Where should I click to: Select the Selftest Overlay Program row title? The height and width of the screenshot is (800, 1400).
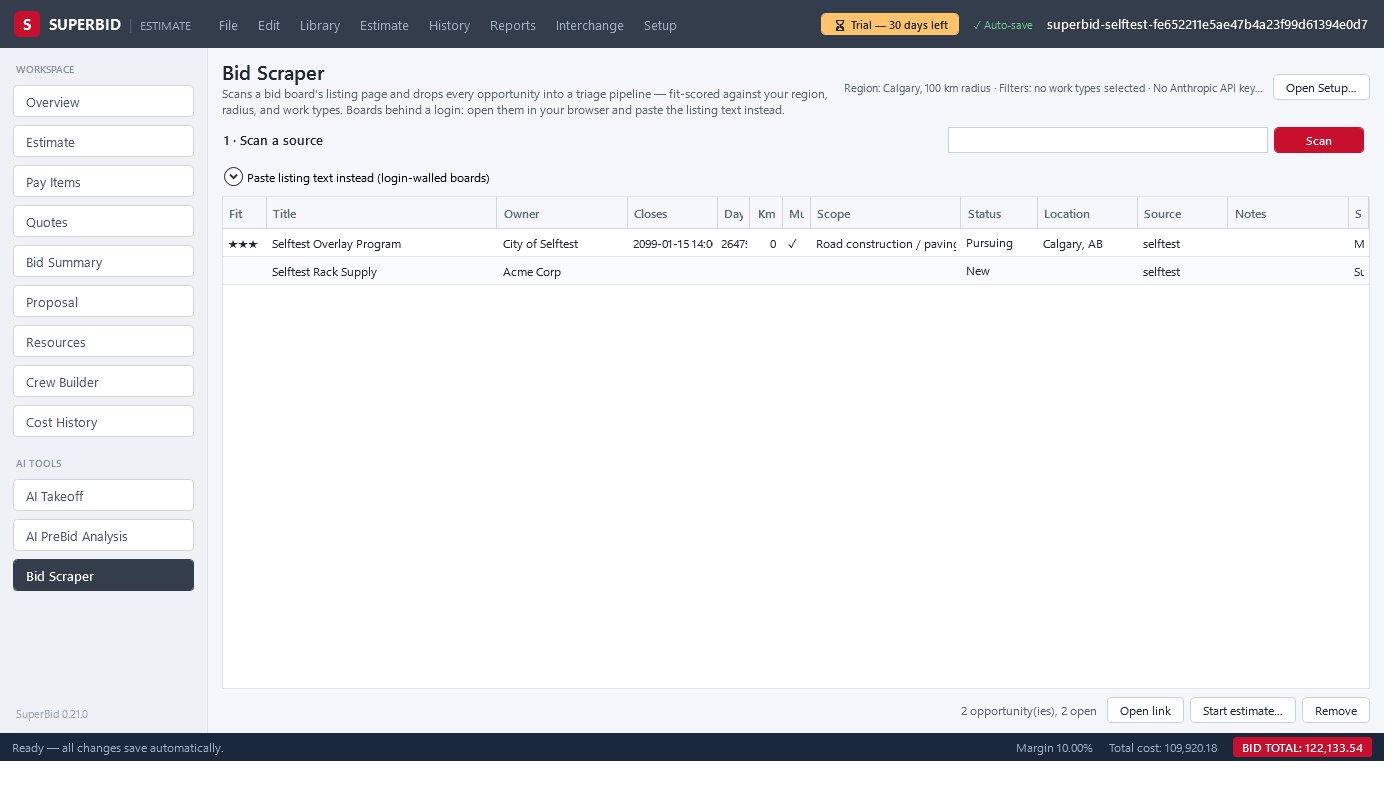click(x=336, y=243)
